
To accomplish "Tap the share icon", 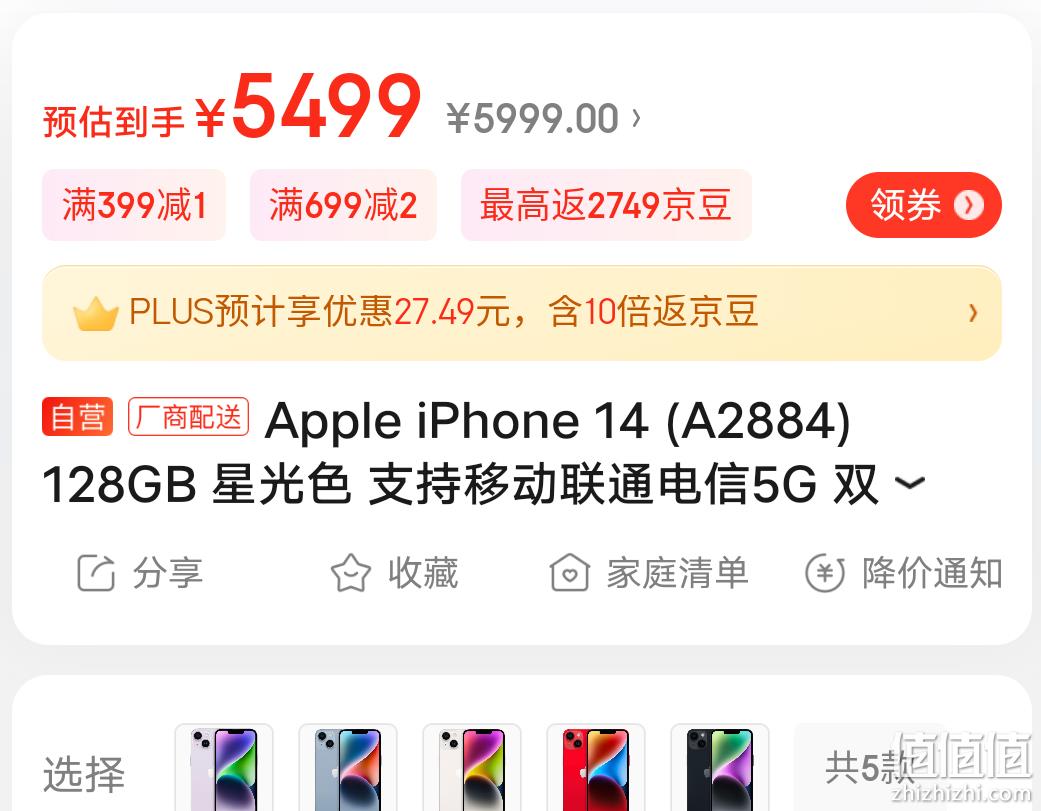I will (x=96, y=573).
